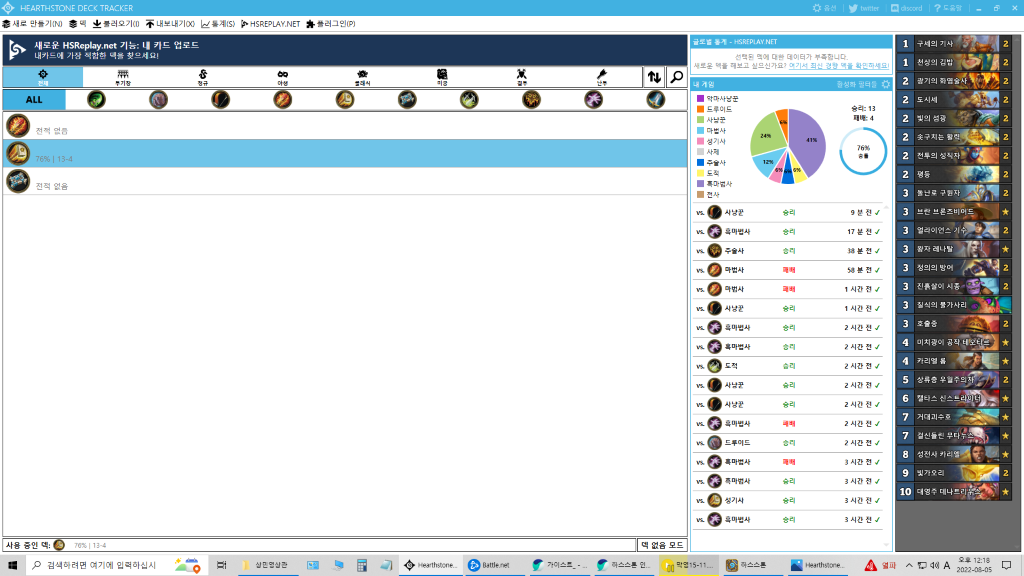Open game row vs 도적
The image size is (1024, 576).
coord(788,366)
